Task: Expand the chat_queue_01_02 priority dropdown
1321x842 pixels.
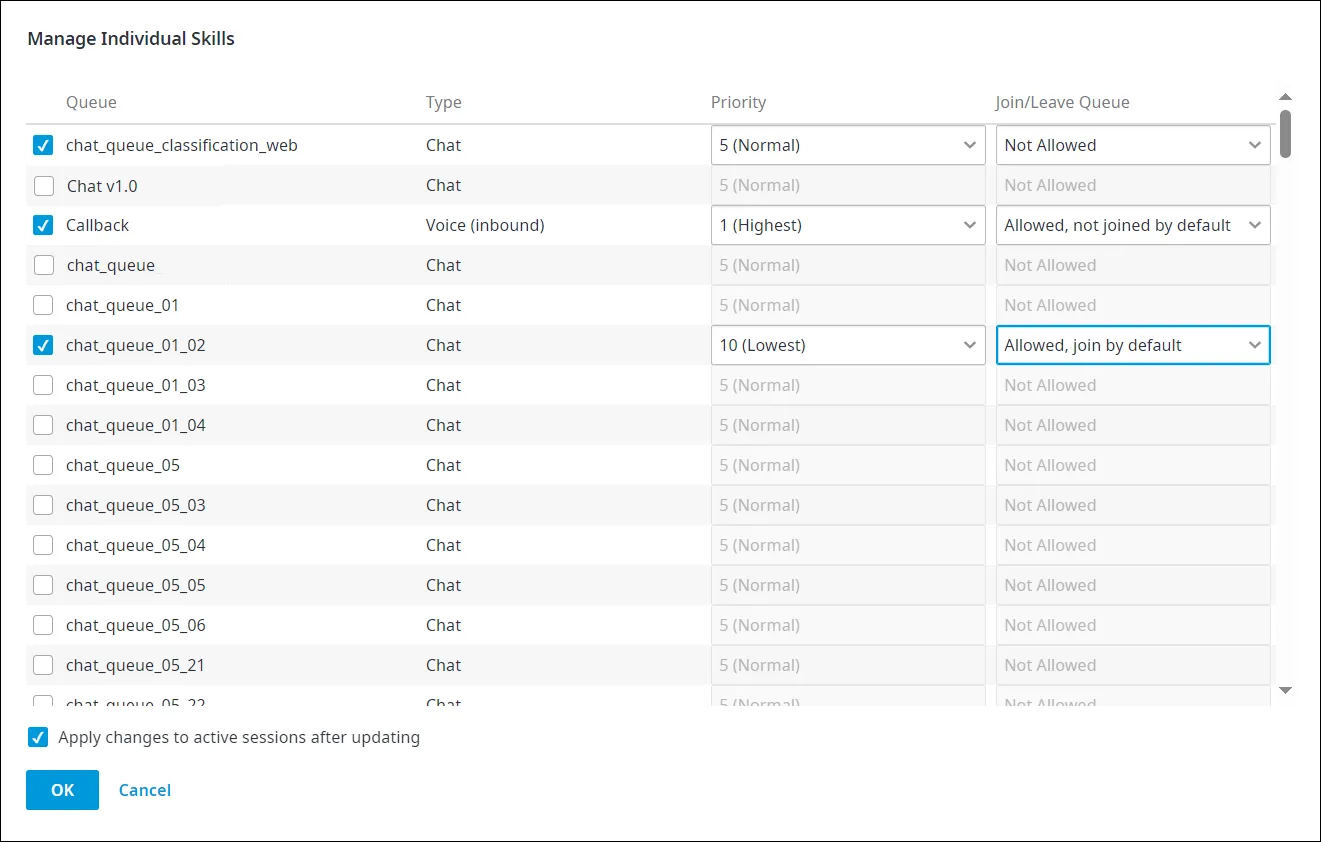Action: coord(848,345)
